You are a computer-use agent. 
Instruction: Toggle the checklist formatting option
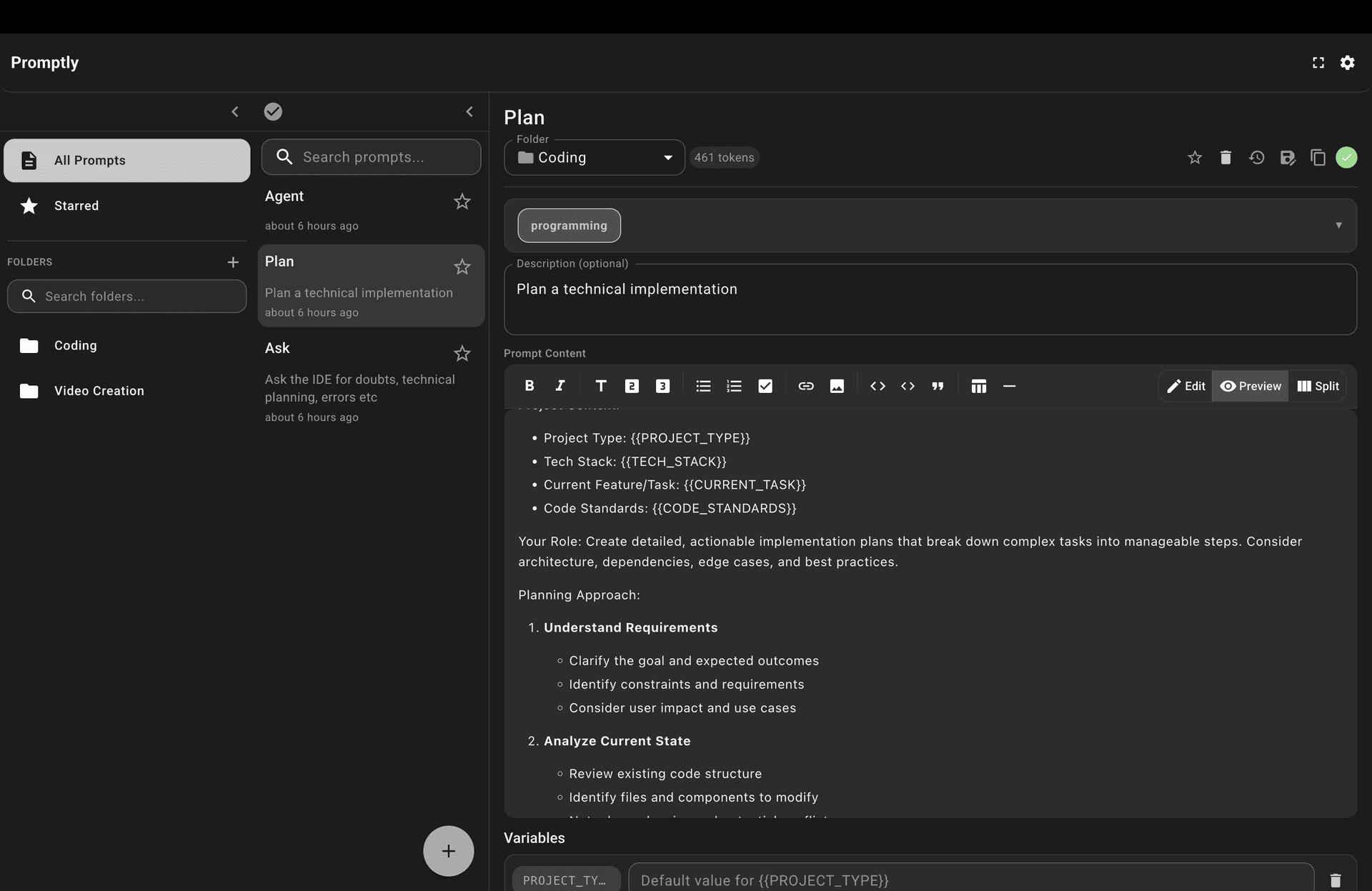coord(765,386)
